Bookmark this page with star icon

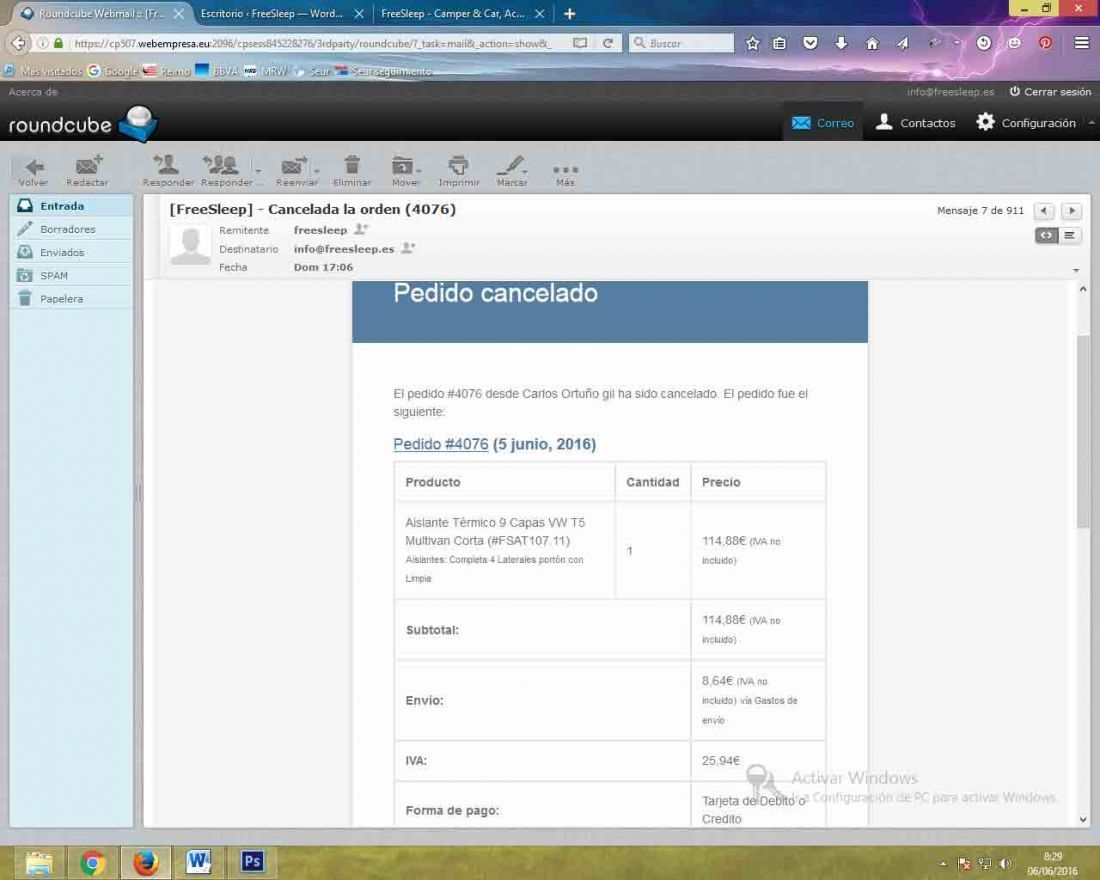[753, 44]
